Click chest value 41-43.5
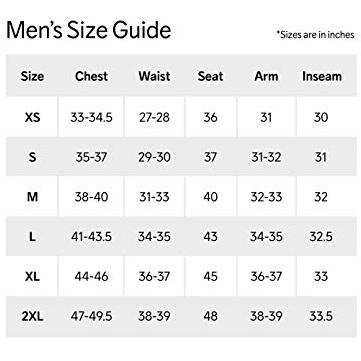This screenshot has height=361, width=361. coord(91,237)
